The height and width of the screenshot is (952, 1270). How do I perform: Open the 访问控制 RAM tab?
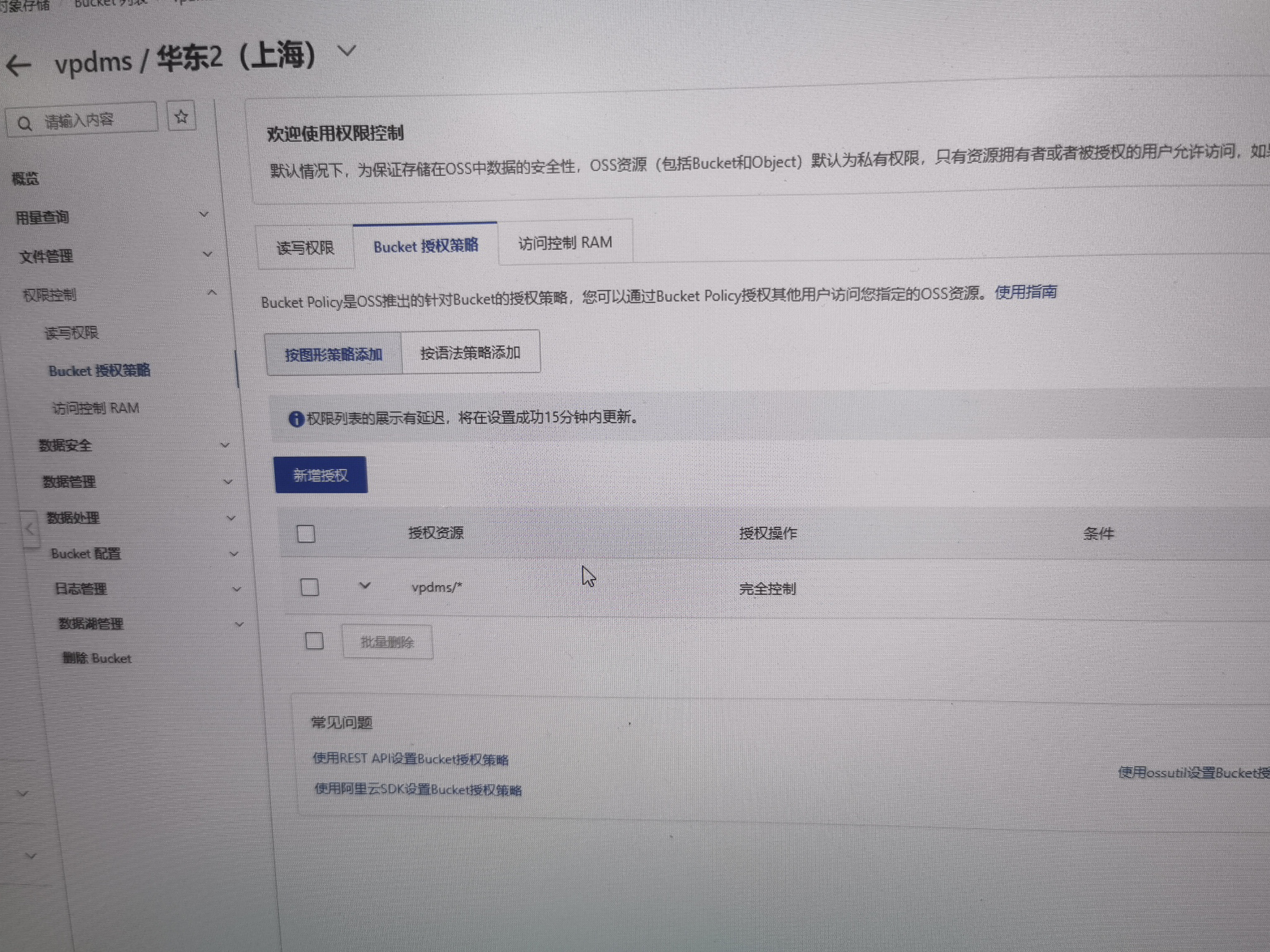click(x=565, y=243)
